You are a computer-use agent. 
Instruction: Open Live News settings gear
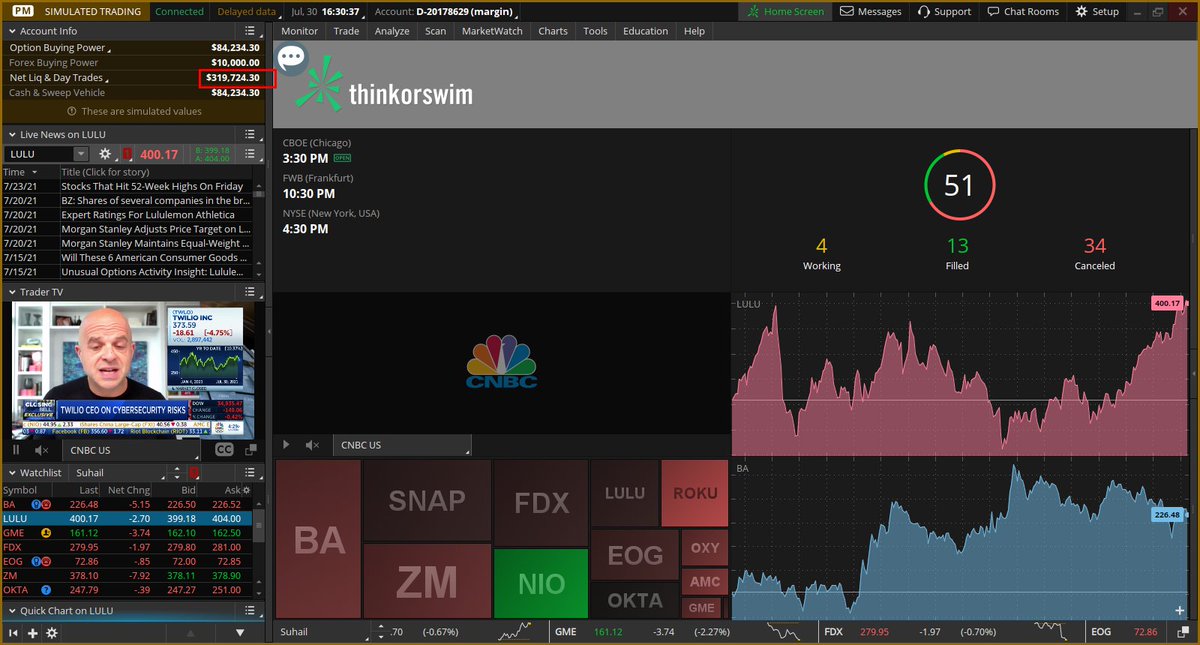105,154
